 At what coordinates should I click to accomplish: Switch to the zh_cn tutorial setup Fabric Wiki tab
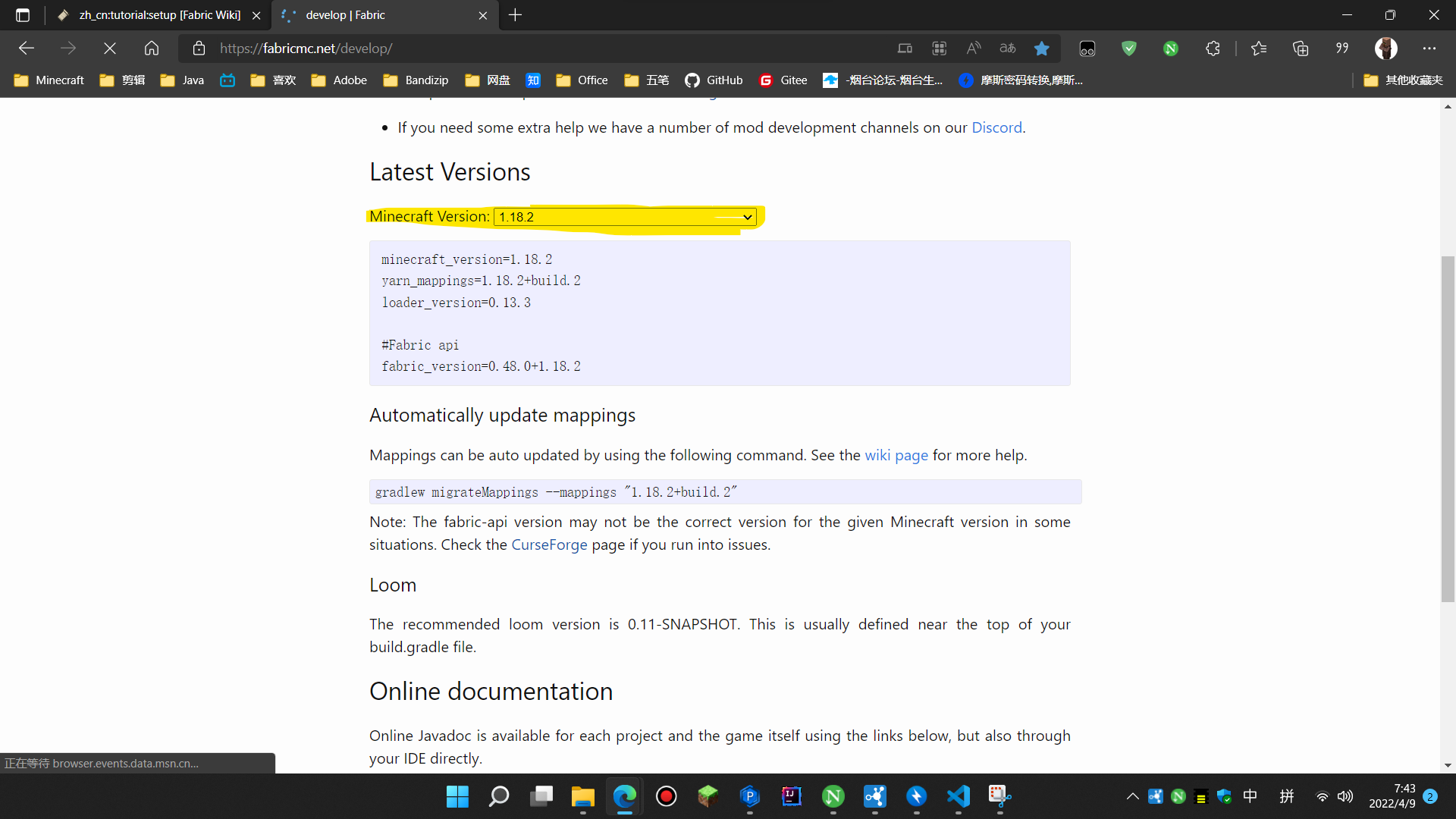152,15
